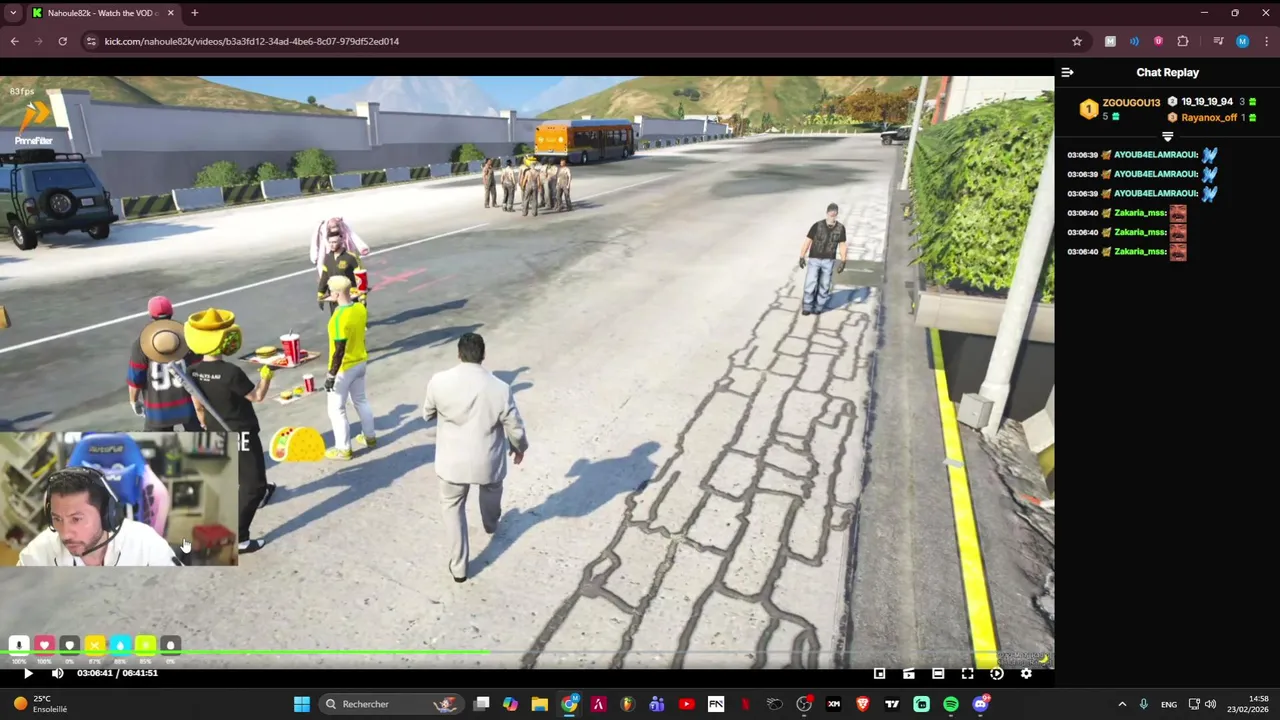Toggle mini player mode in the video controls

880,674
